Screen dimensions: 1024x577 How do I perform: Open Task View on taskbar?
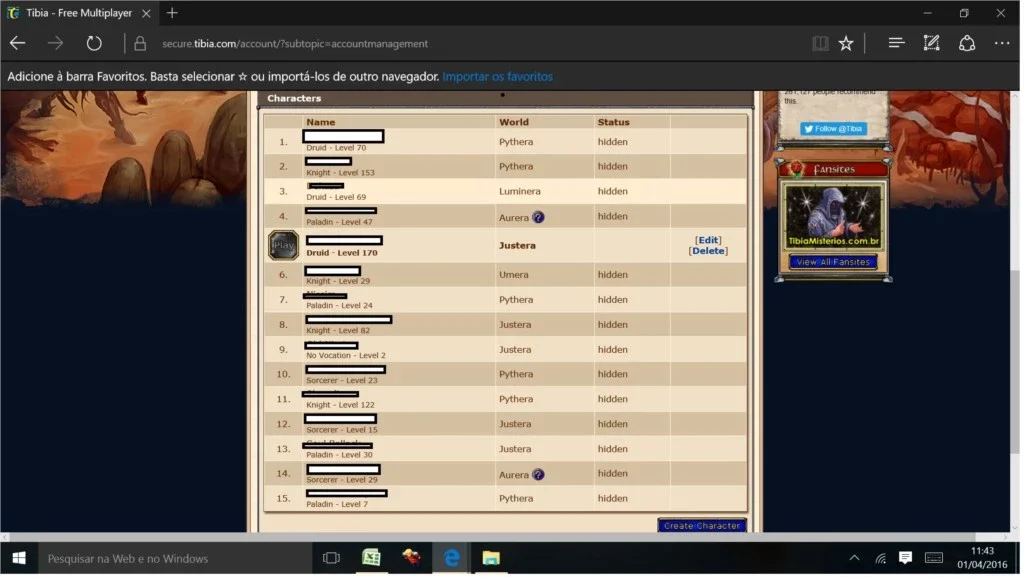coord(332,559)
